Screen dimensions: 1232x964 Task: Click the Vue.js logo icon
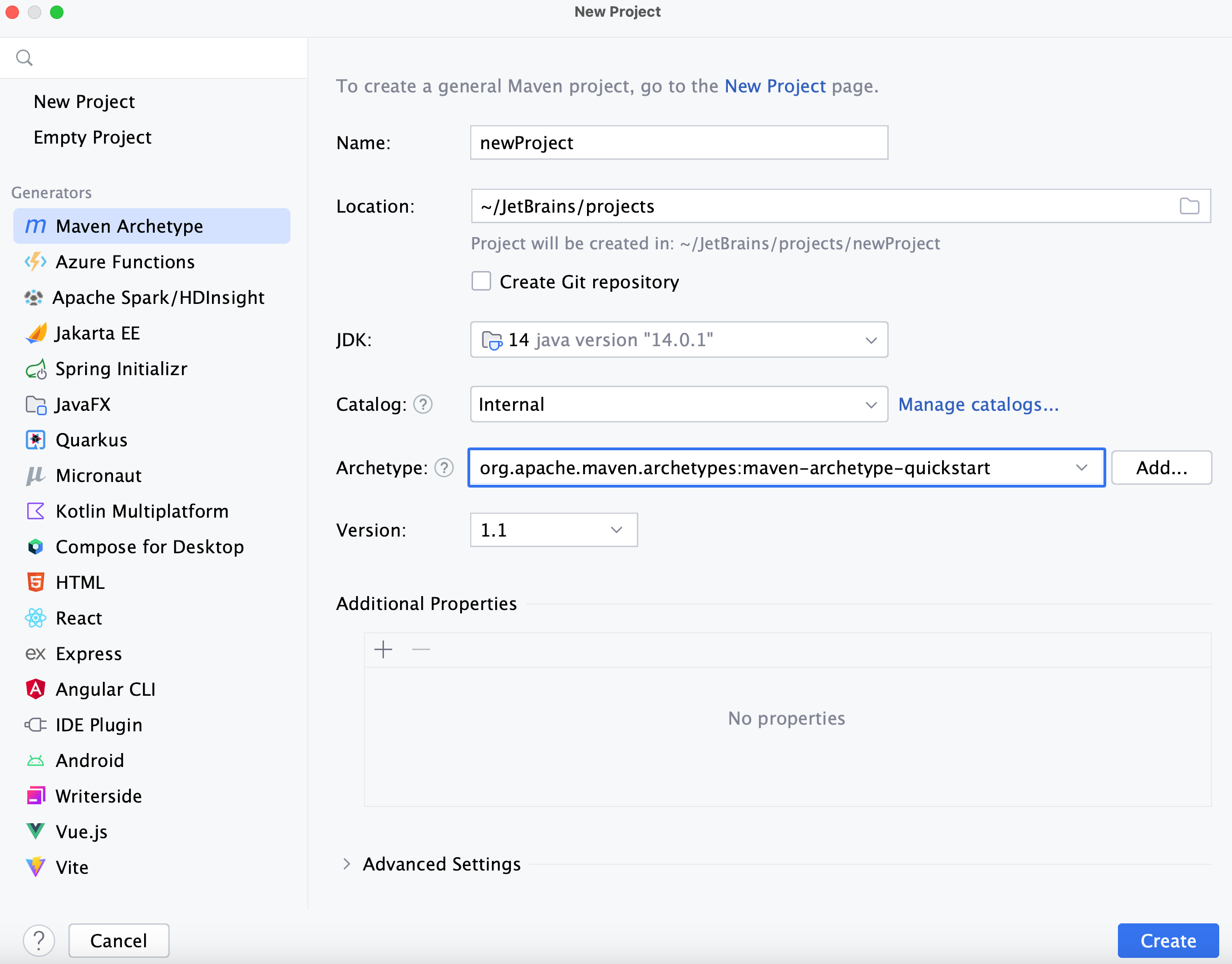[x=36, y=832]
